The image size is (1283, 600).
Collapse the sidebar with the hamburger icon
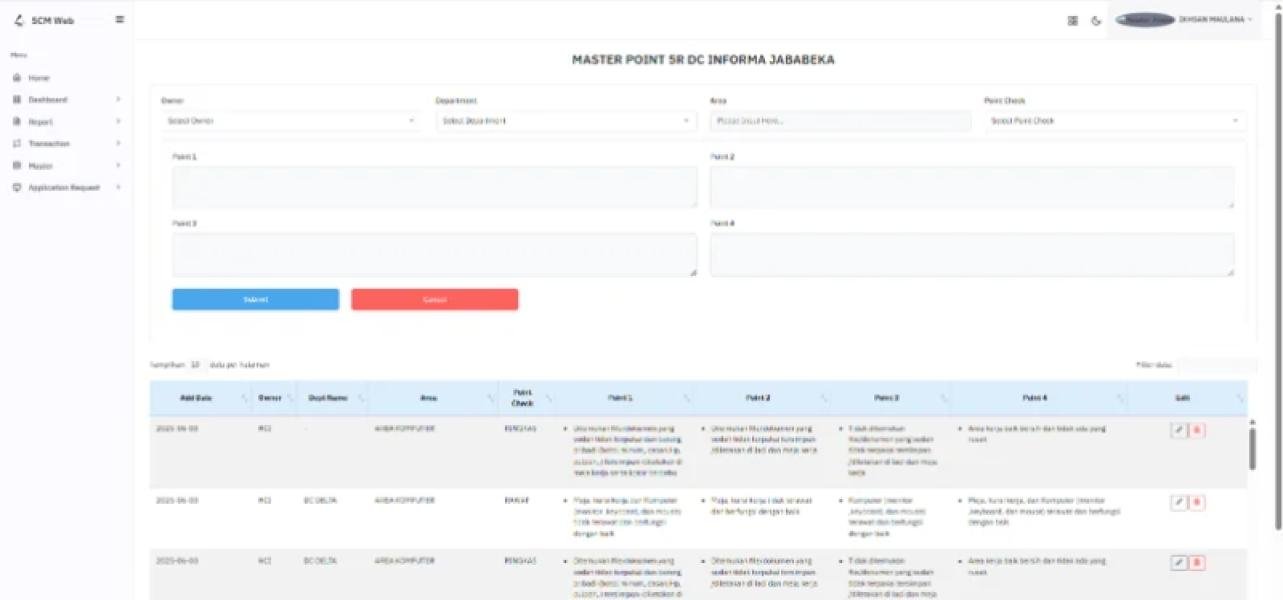tap(120, 19)
